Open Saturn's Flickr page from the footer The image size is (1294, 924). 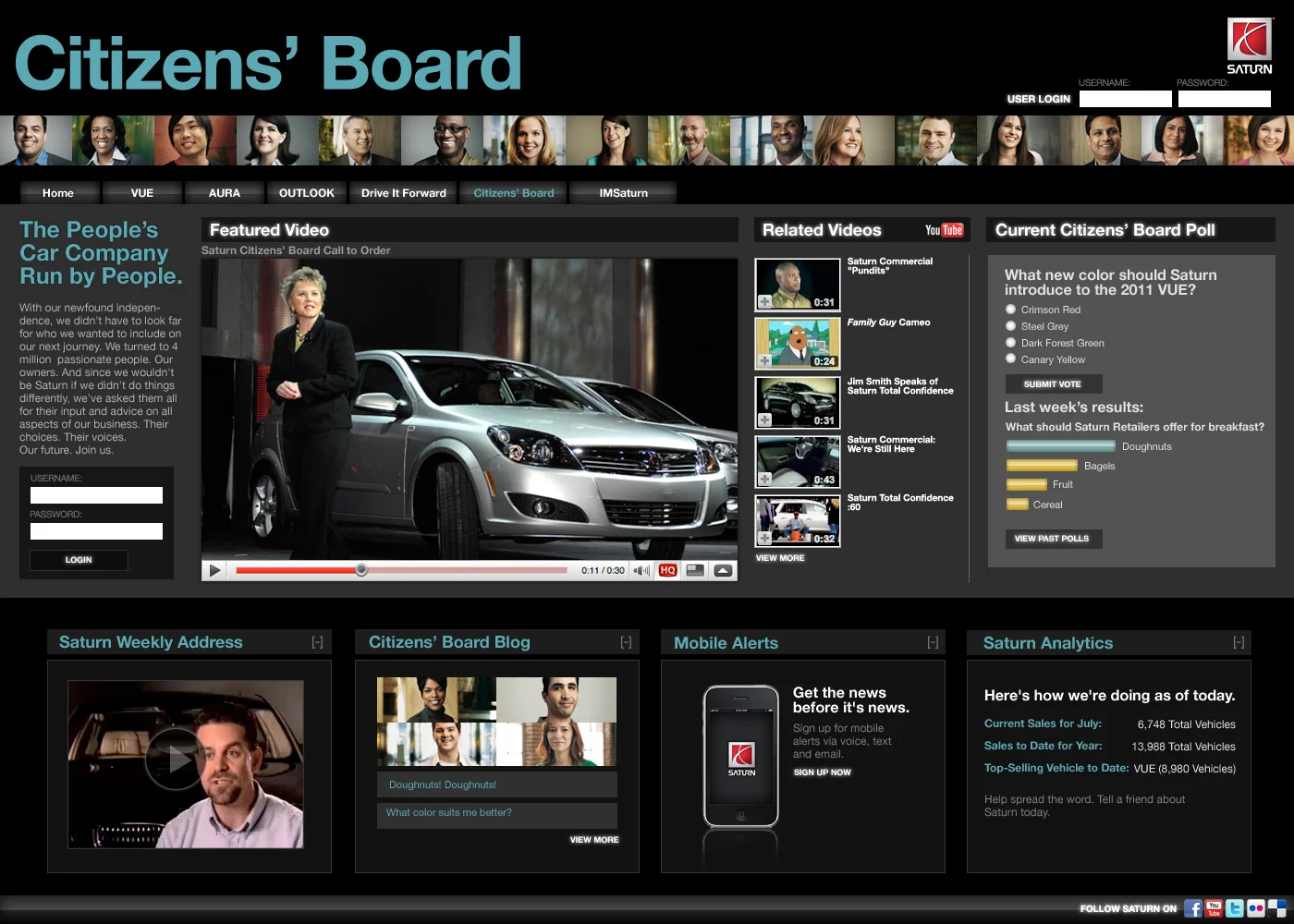(1256, 909)
